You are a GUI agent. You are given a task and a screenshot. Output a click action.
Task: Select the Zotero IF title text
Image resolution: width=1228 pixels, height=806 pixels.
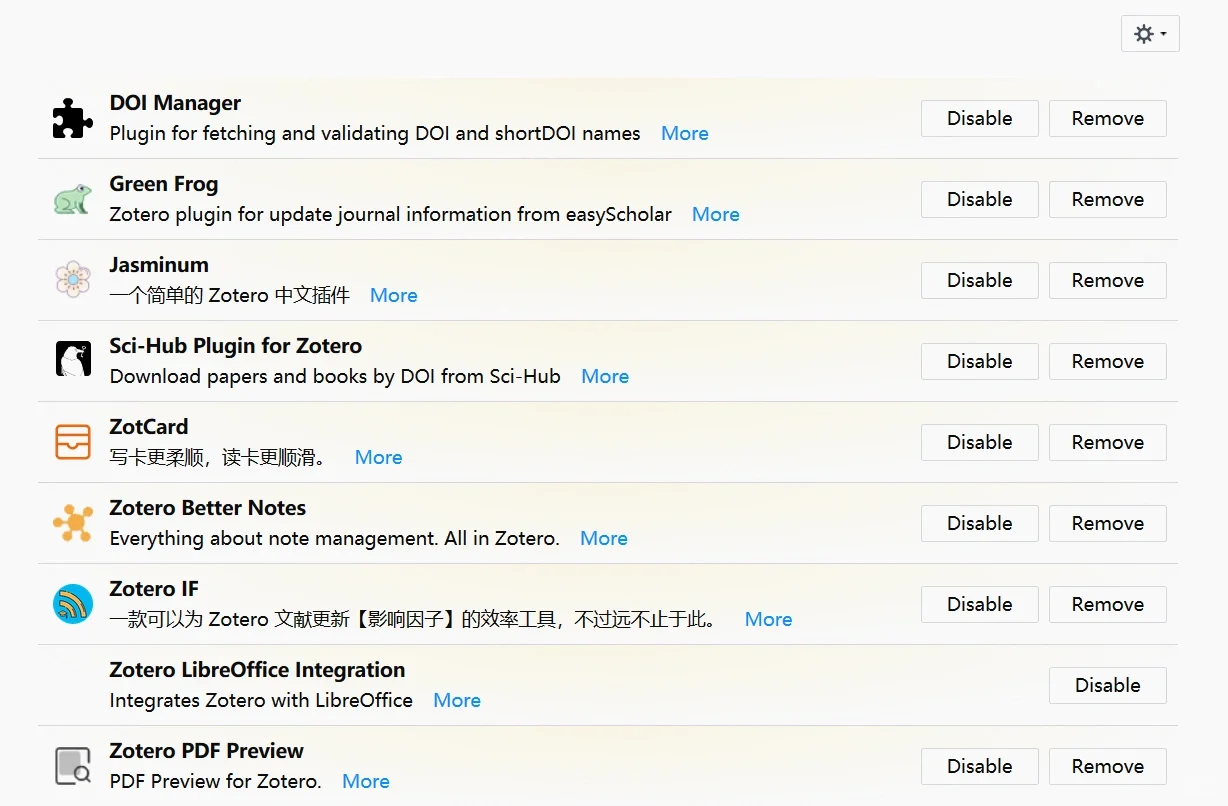(x=154, y=589)
